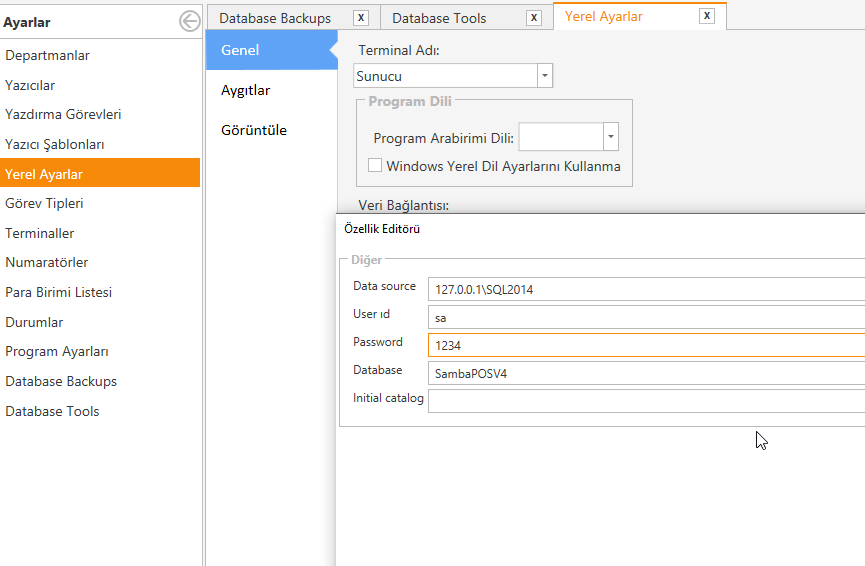Click the back arrow icon beside Ayarlar
Image resolution: width=865 pixels, height=566 pixels.
[x=189, y=22]
